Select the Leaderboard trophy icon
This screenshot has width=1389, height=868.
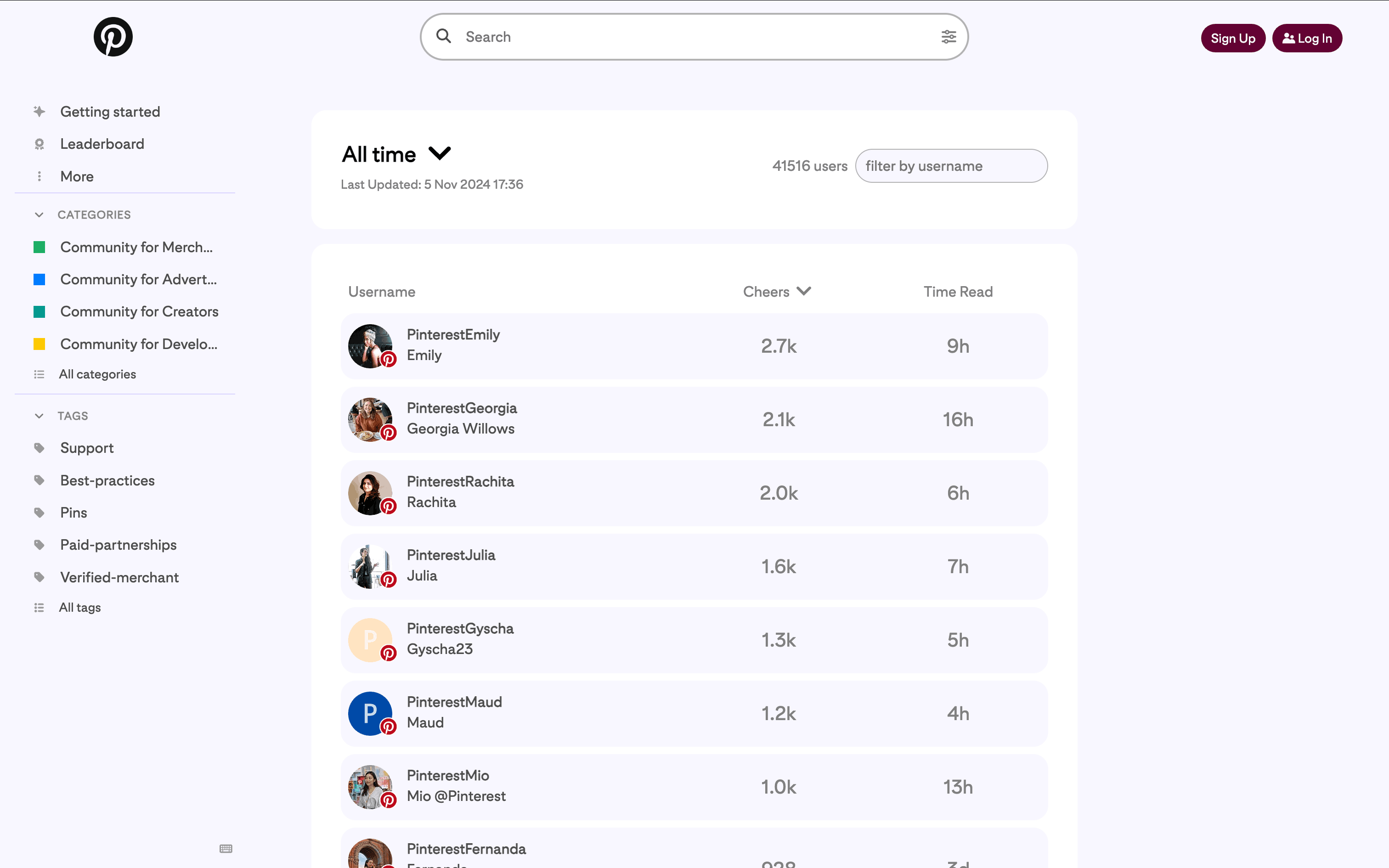tap(39, 143)
